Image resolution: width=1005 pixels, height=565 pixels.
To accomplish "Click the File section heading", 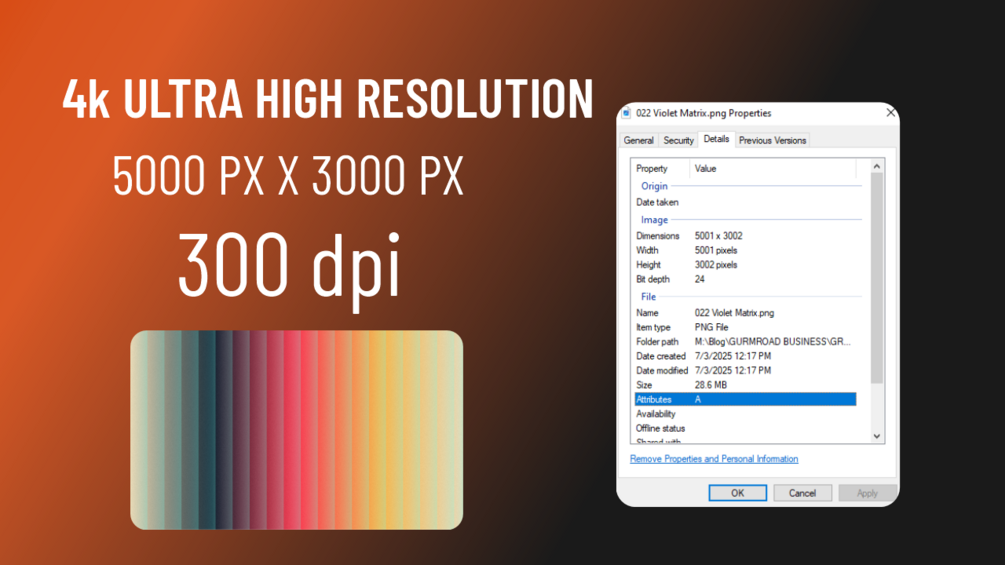I will (648, 297).
